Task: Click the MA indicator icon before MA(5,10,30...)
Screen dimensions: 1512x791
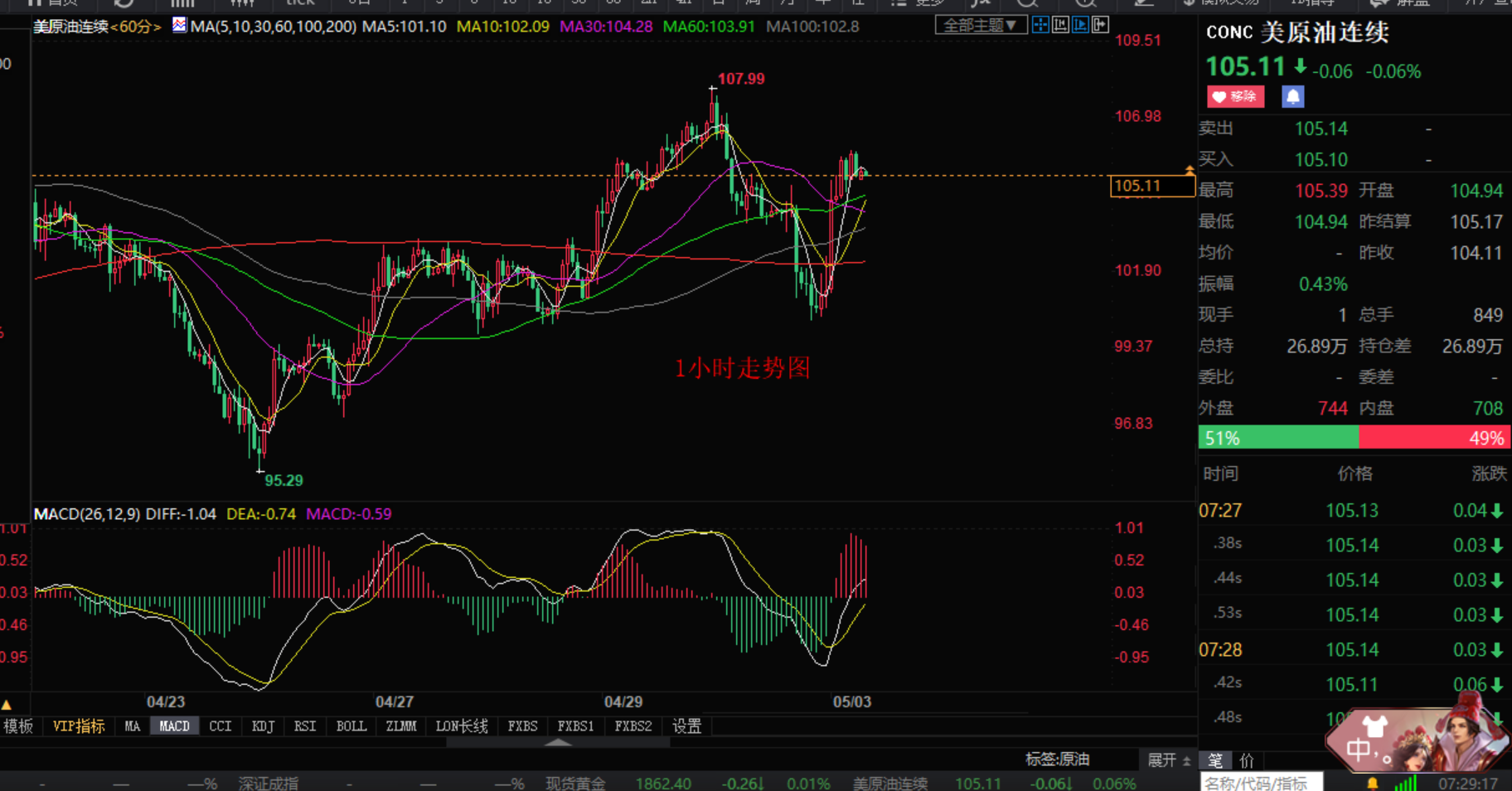Action: click(x=179, y=26)
